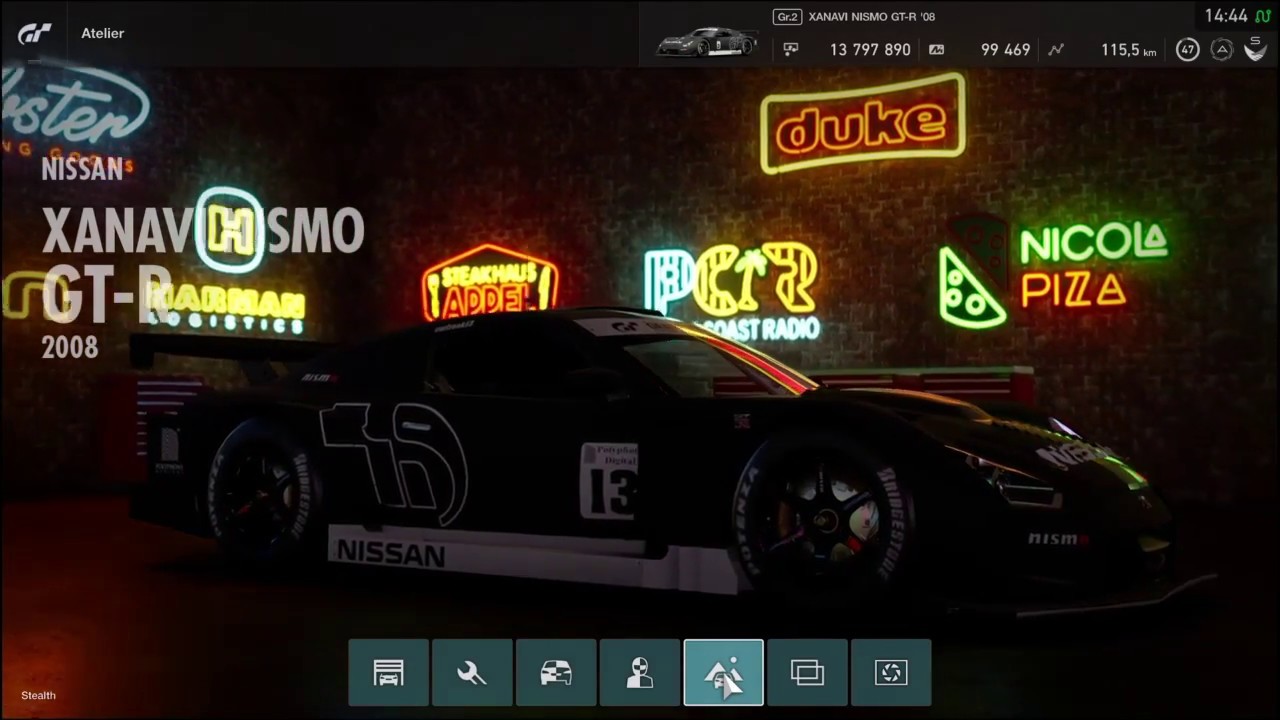The image size is (1280, 720).
Task: Click the '99 469' points value
Action: [x=1005, y=49]
